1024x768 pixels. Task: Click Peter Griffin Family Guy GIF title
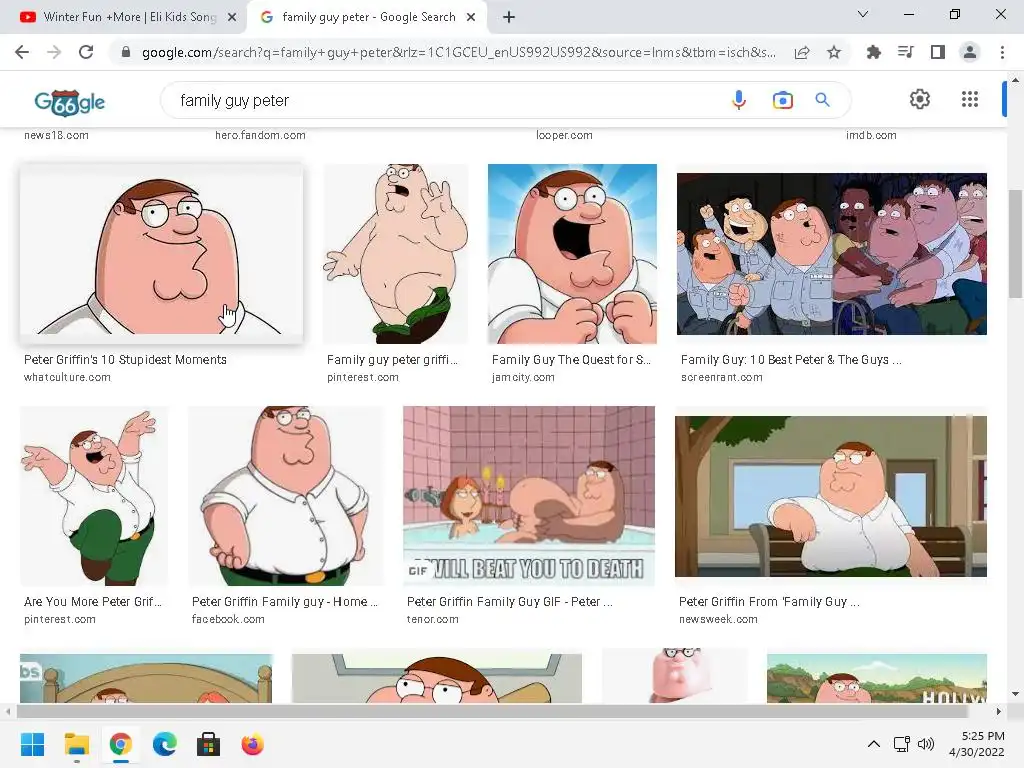[509, 601]
